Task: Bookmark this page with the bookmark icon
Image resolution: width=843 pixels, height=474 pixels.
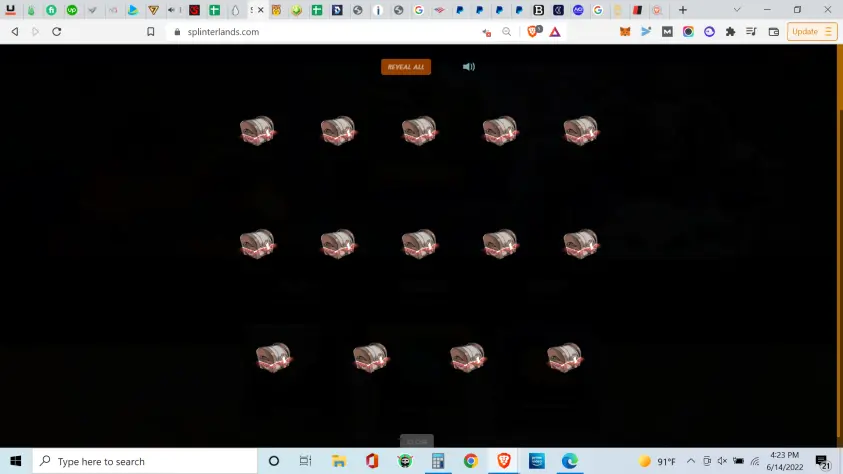Action: pos(151,32)
